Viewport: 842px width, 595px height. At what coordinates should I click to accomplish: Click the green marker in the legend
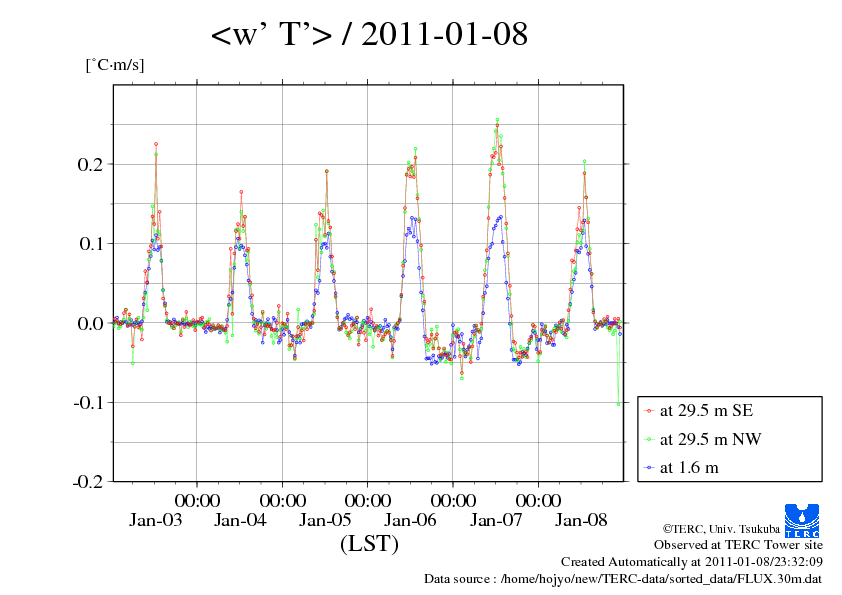point(649,439)
